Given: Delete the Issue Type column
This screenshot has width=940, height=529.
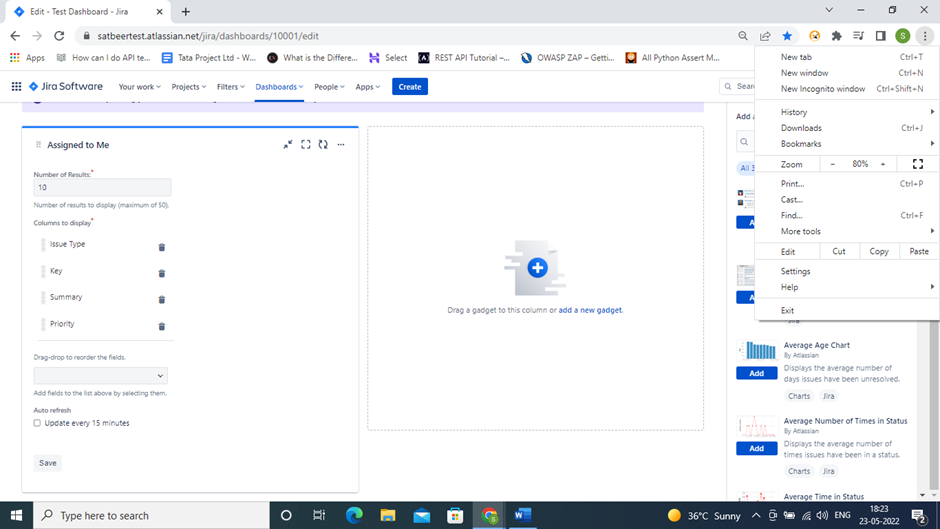Looking at the screenshot, I should point(162,247).
